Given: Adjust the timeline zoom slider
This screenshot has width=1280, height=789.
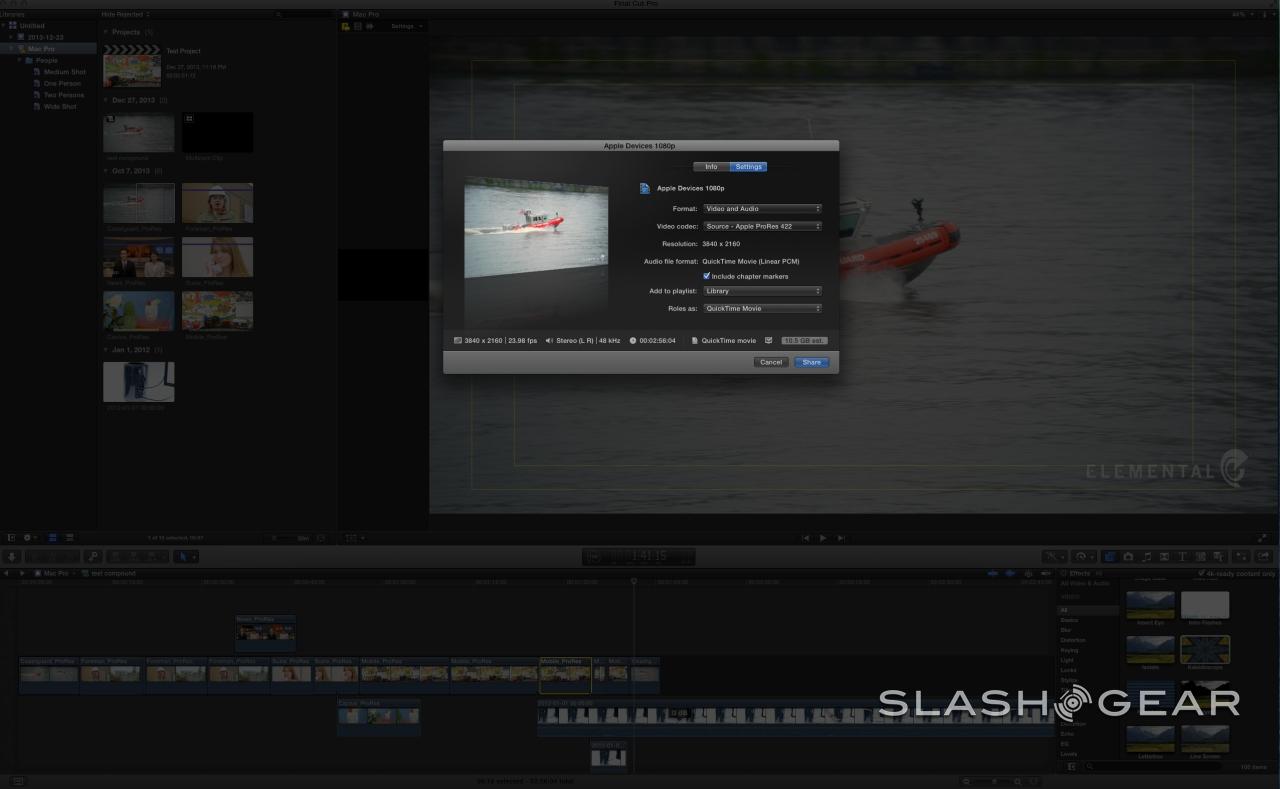Looking at the screenshot, I should tap(996, 781).
